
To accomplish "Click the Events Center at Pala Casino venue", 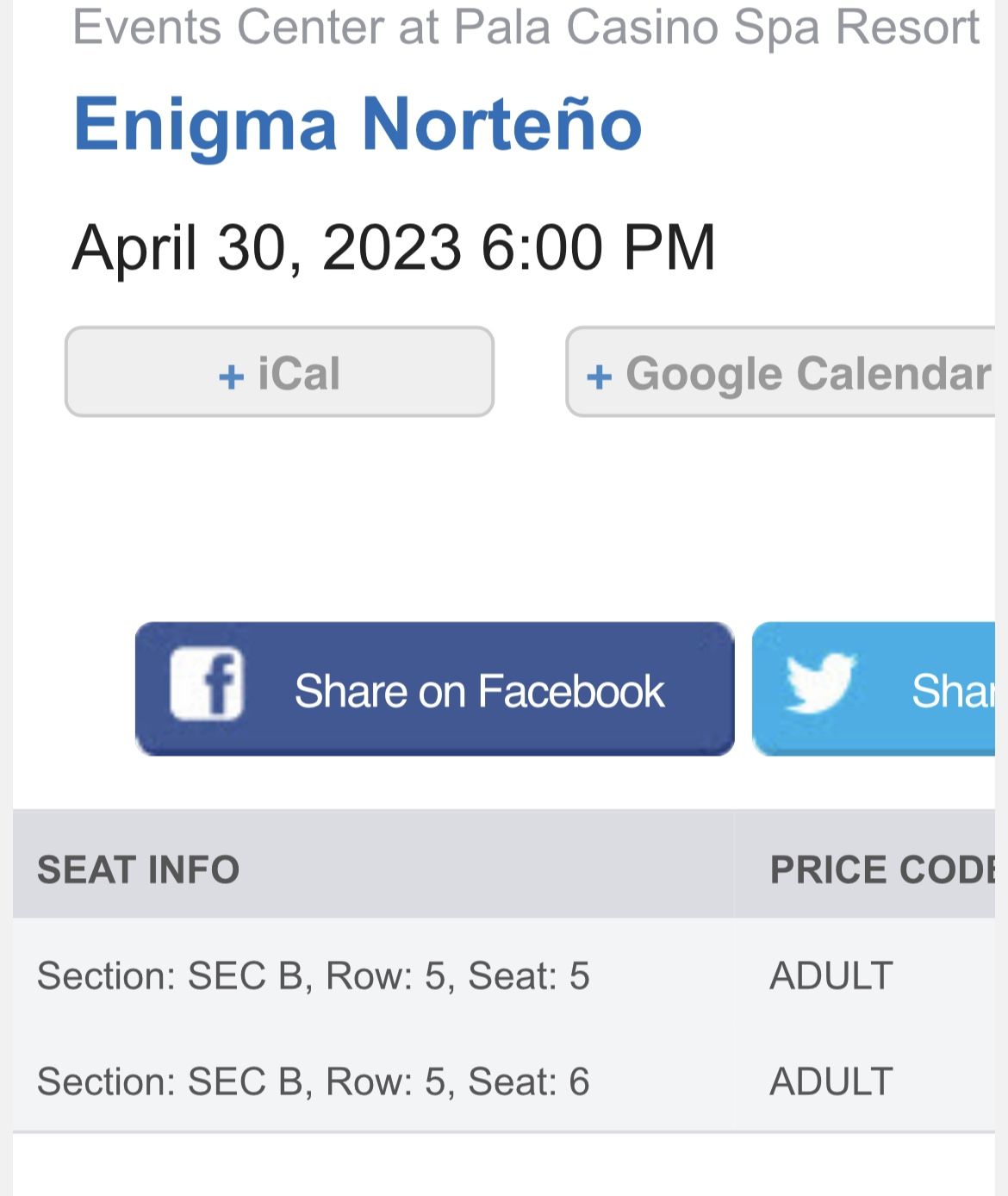I will pyautogui.click(x=526, y=28).
